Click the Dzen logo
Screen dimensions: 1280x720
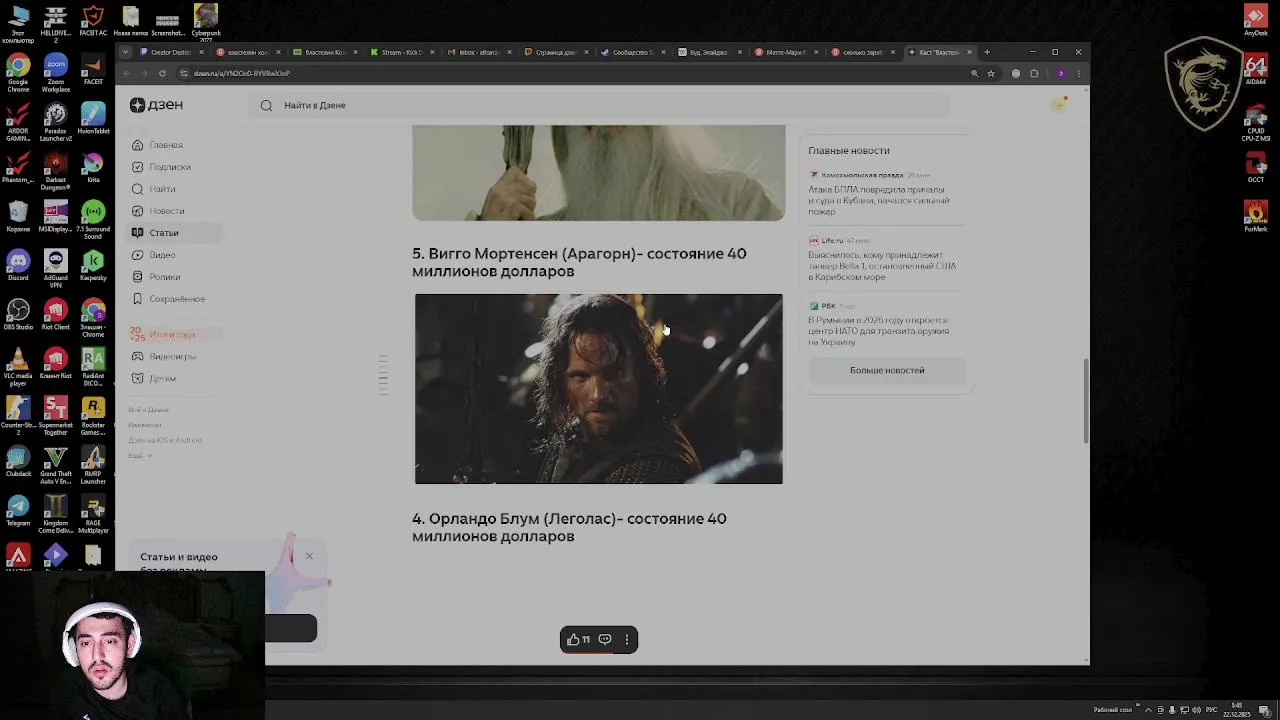pos(156,105)
